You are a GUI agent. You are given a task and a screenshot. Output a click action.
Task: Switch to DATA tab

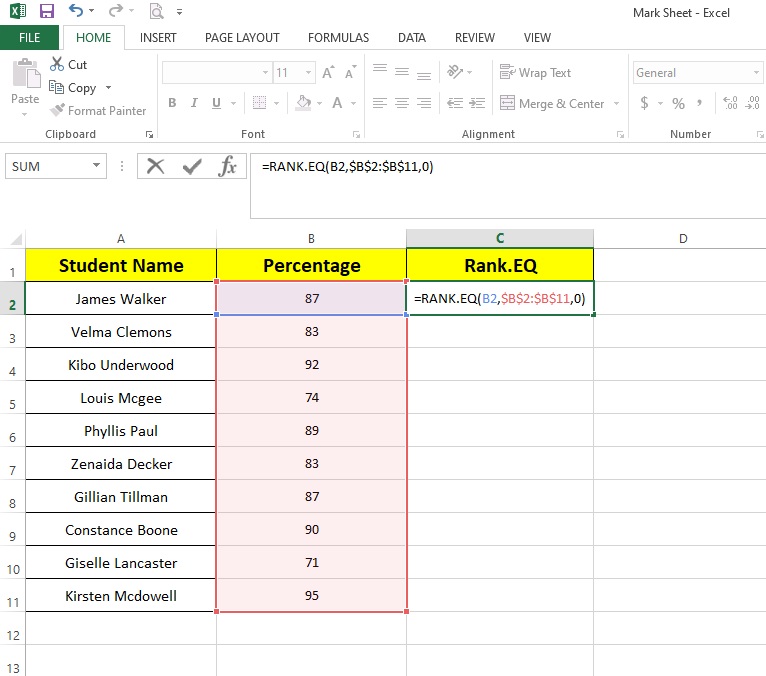click(412, 38)
